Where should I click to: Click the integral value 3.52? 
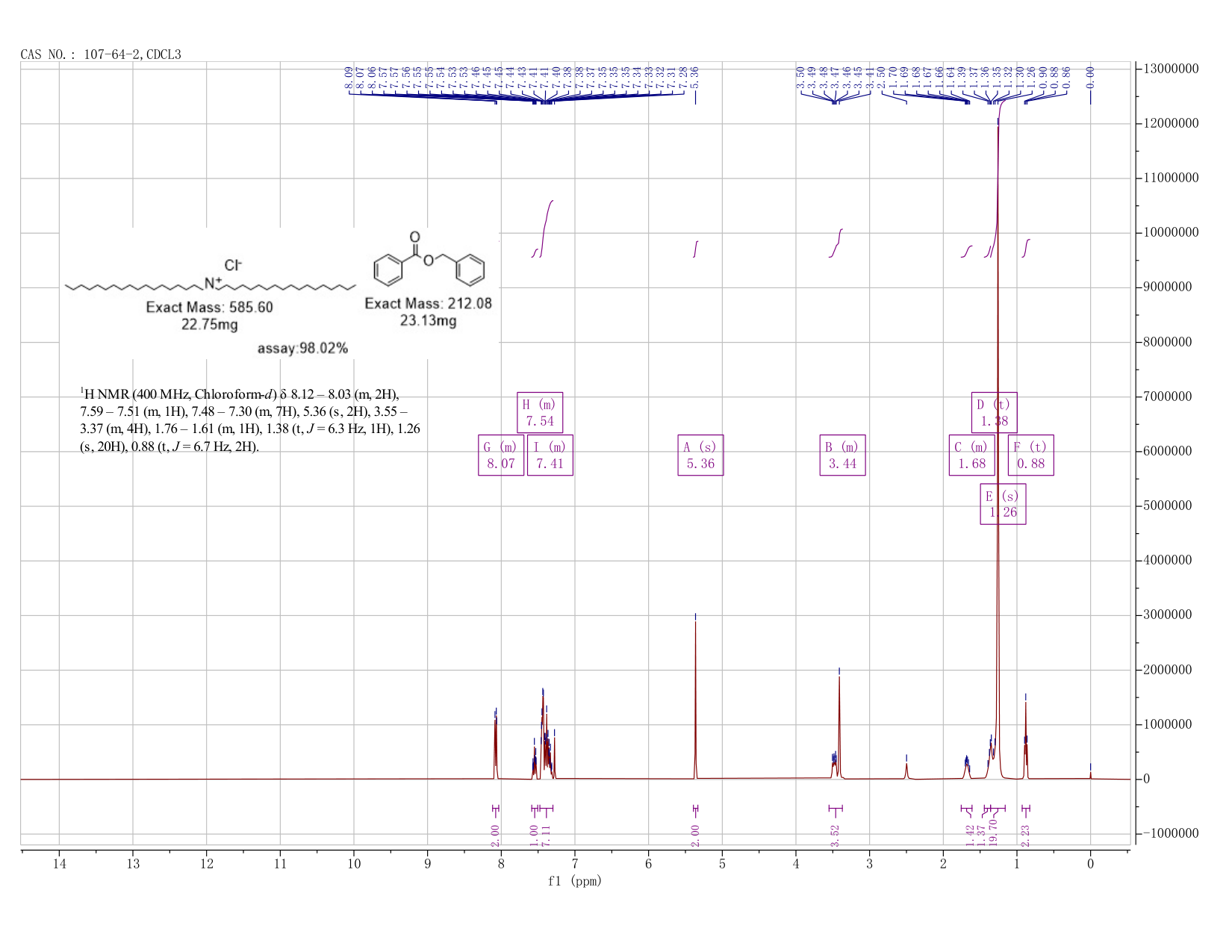(x=836, y=835)
